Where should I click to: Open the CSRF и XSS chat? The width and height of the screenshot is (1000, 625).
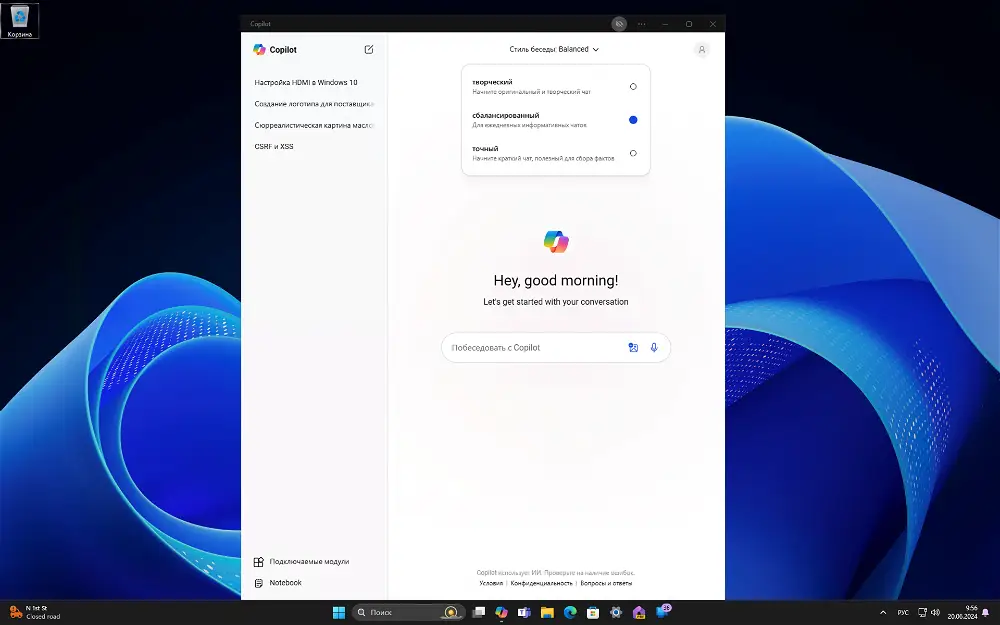pos(274,146)
